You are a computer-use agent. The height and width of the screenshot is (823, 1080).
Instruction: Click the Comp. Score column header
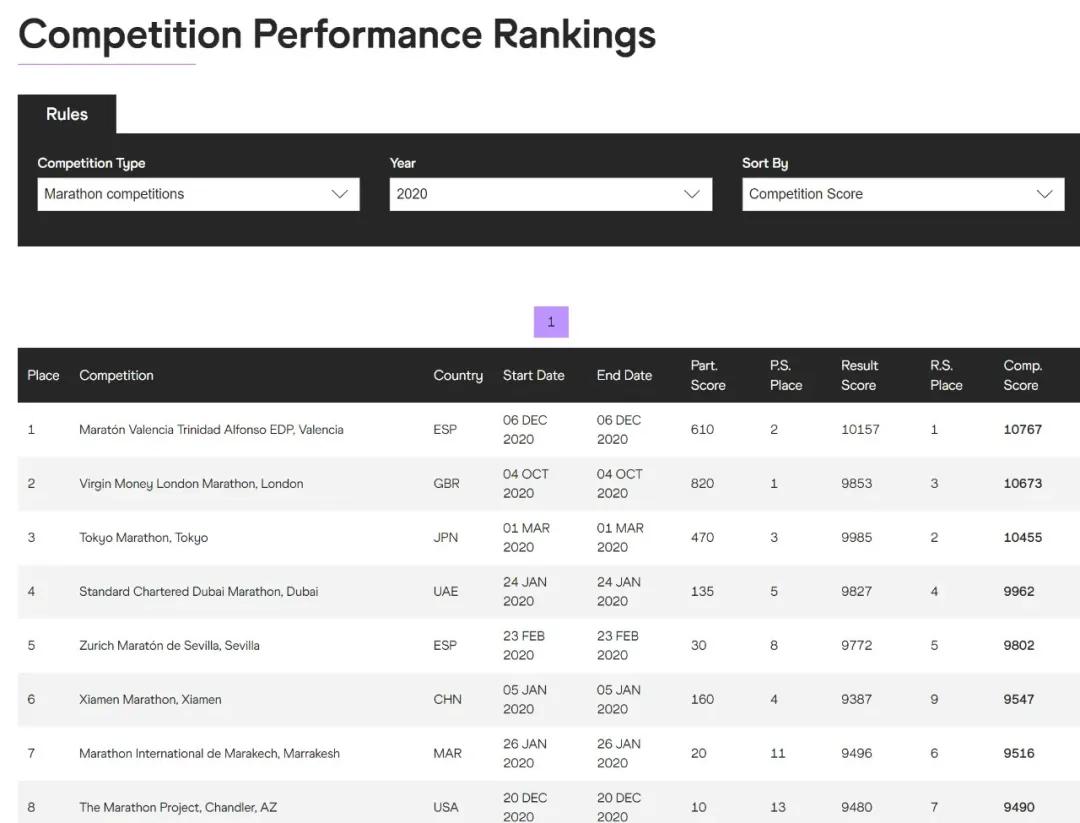click(1022, 375)
